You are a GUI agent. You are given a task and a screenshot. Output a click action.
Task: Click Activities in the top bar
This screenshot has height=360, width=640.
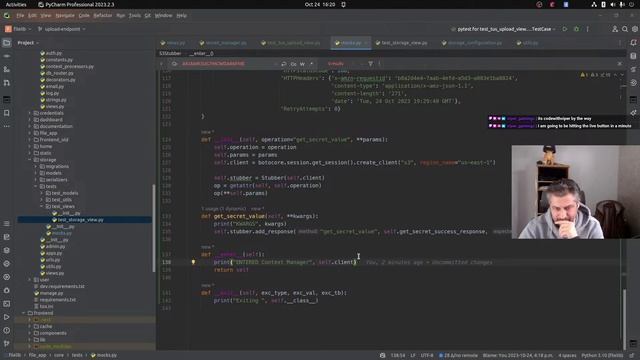pyautogui.click(x=16, y=4)
